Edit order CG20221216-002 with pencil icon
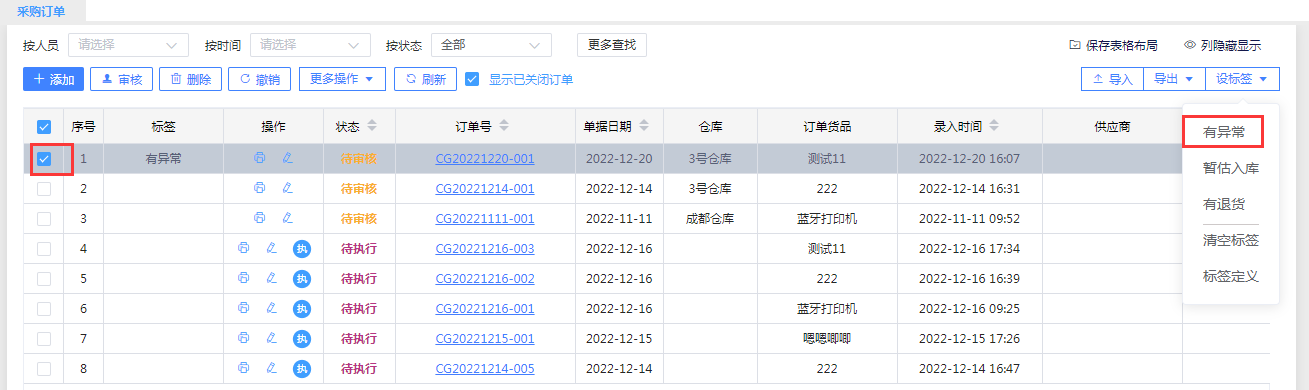The image size is (1309, 390). click(x=272, y=278)
